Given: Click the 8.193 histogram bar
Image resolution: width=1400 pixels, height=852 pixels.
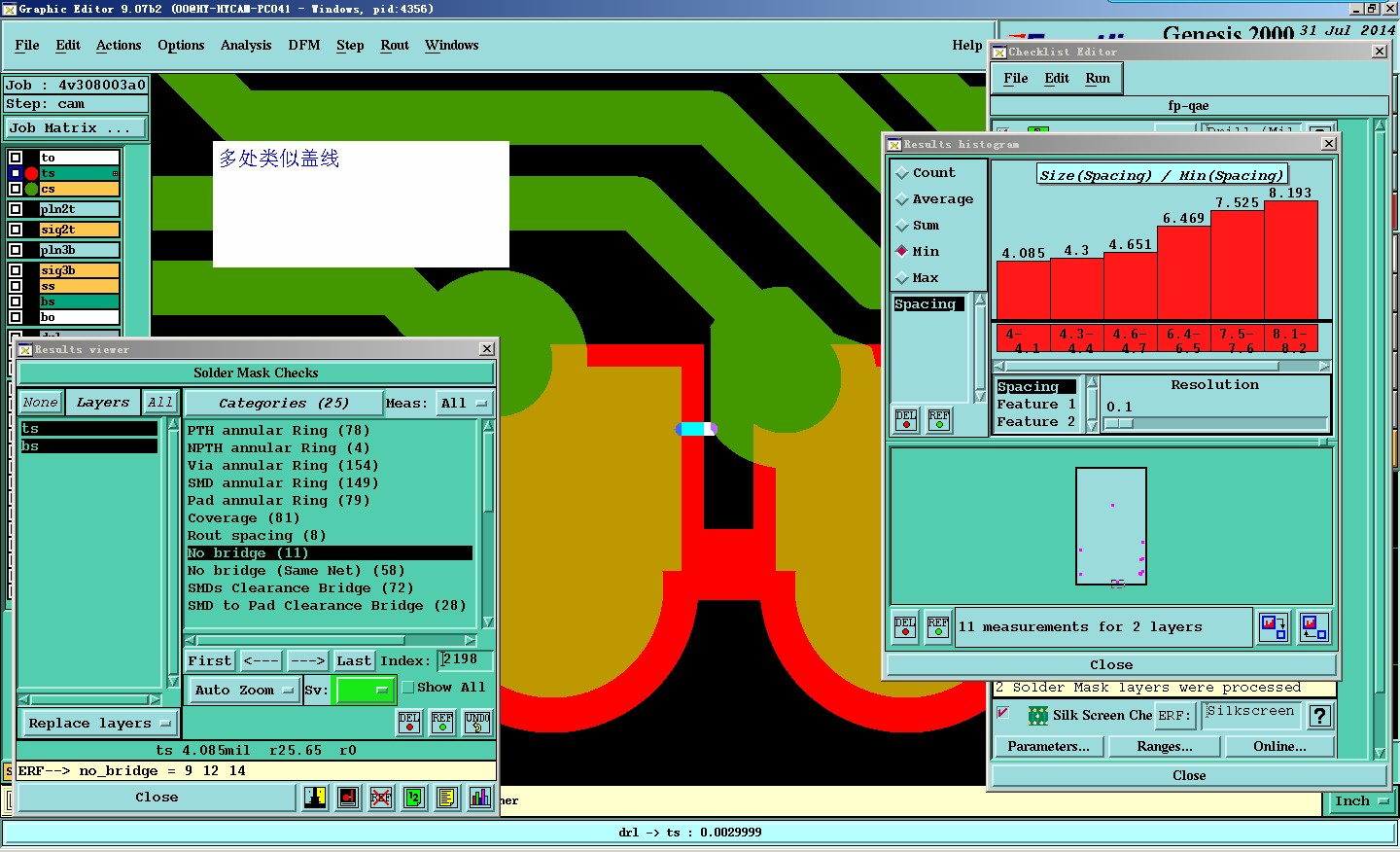Looking at the screenshot, I should point(1291,260).
